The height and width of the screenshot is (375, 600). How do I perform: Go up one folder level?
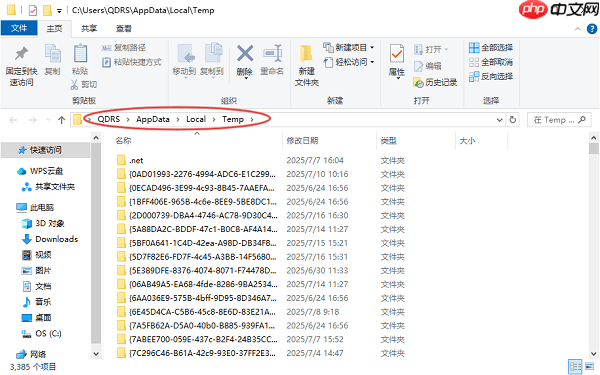coord(62,120)
